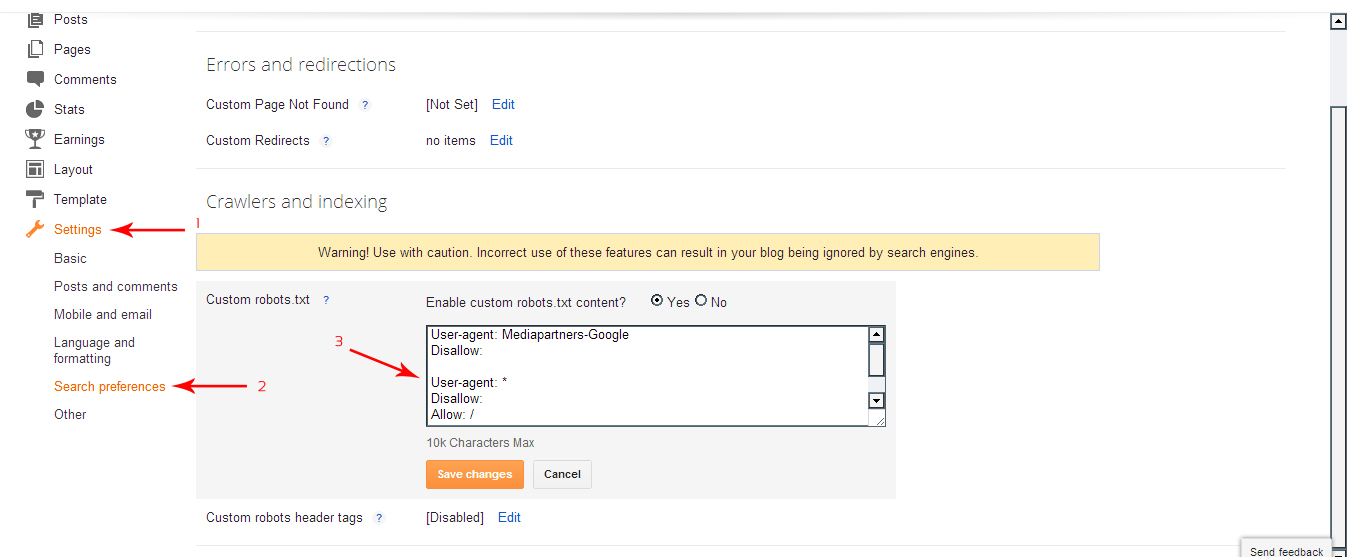1347x557 pixels.
Task: Click the Save changes button
Action: pyautogui.click(x=475, y=474)
